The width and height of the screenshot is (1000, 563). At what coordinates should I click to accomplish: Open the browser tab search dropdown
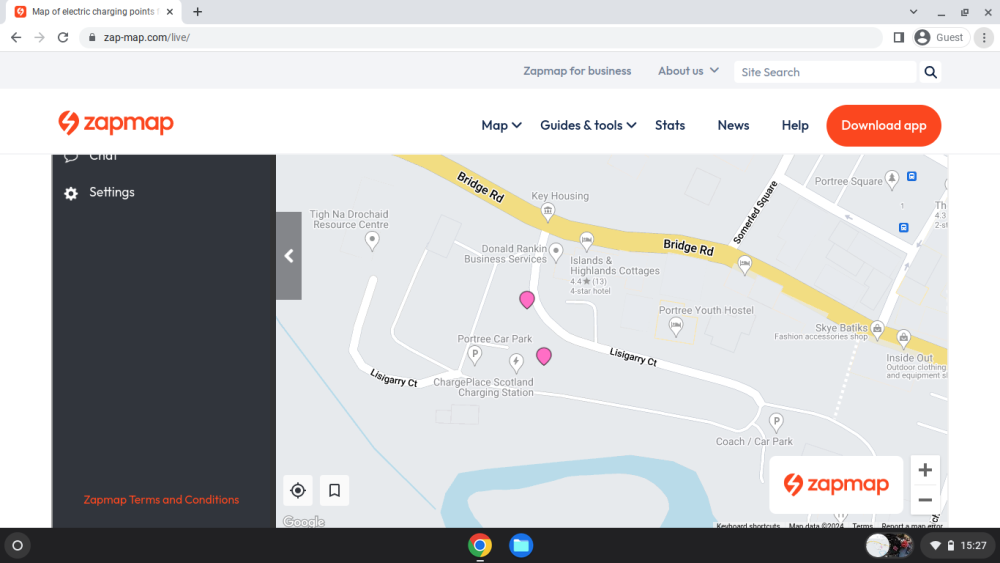pyautogui.click(x=913, y=11)
